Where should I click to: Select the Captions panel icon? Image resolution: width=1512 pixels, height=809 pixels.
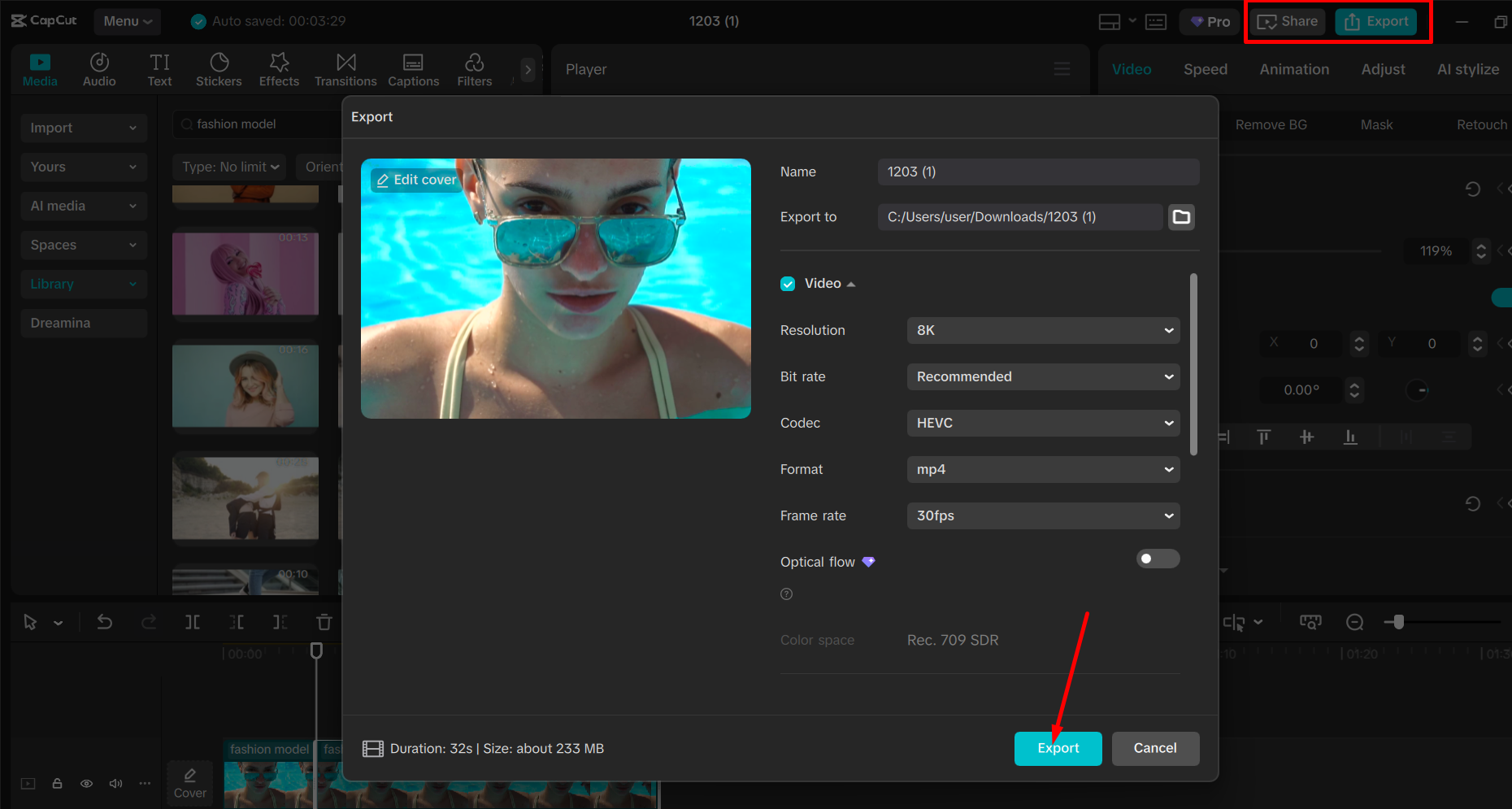pos(413,69)
